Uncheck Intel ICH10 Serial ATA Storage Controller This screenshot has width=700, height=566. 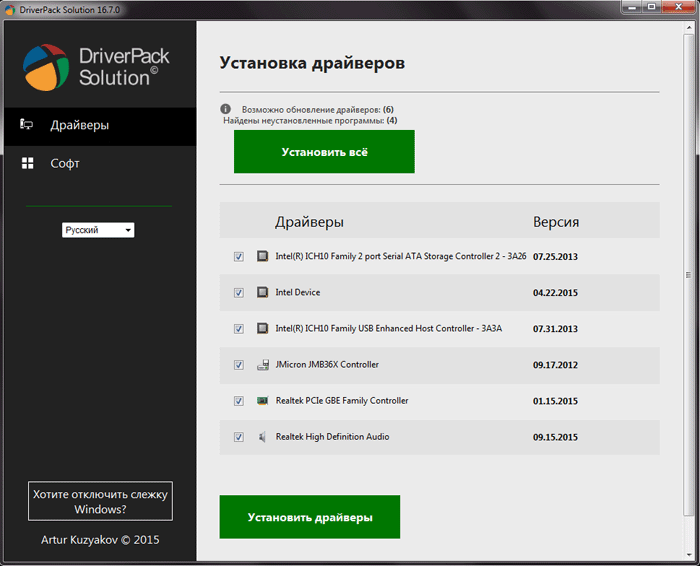coord(239,257)
